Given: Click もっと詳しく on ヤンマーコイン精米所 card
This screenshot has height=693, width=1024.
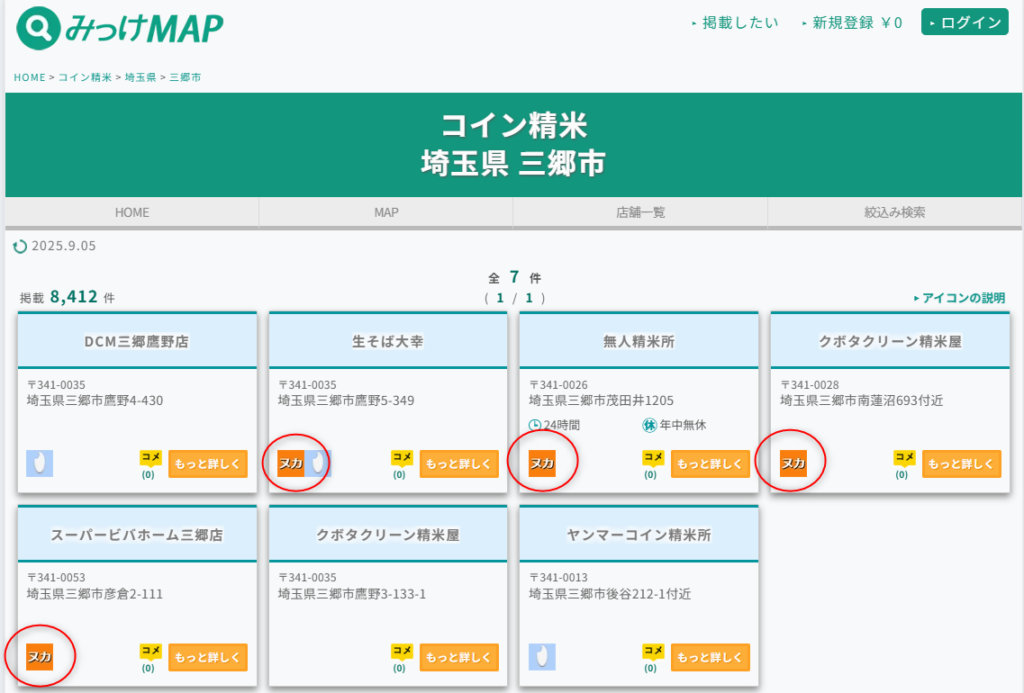Looking at the screenshot, I should click(x=709, y=657).
